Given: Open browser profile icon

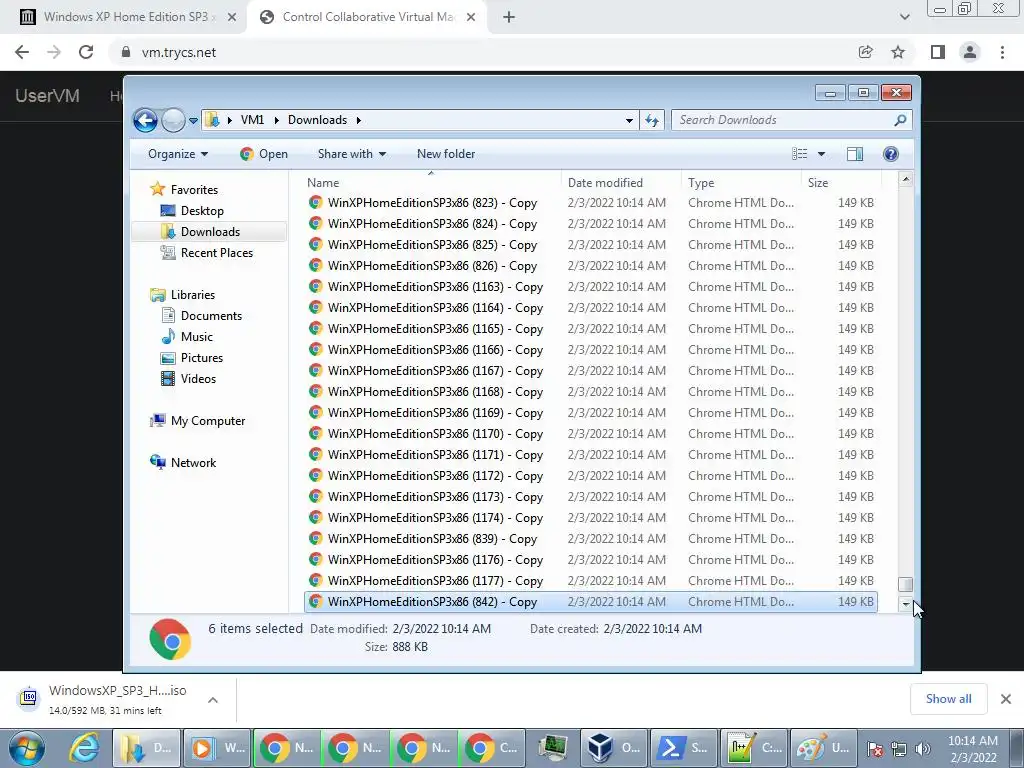Looking at the screenshot, I should click(970, 52).
